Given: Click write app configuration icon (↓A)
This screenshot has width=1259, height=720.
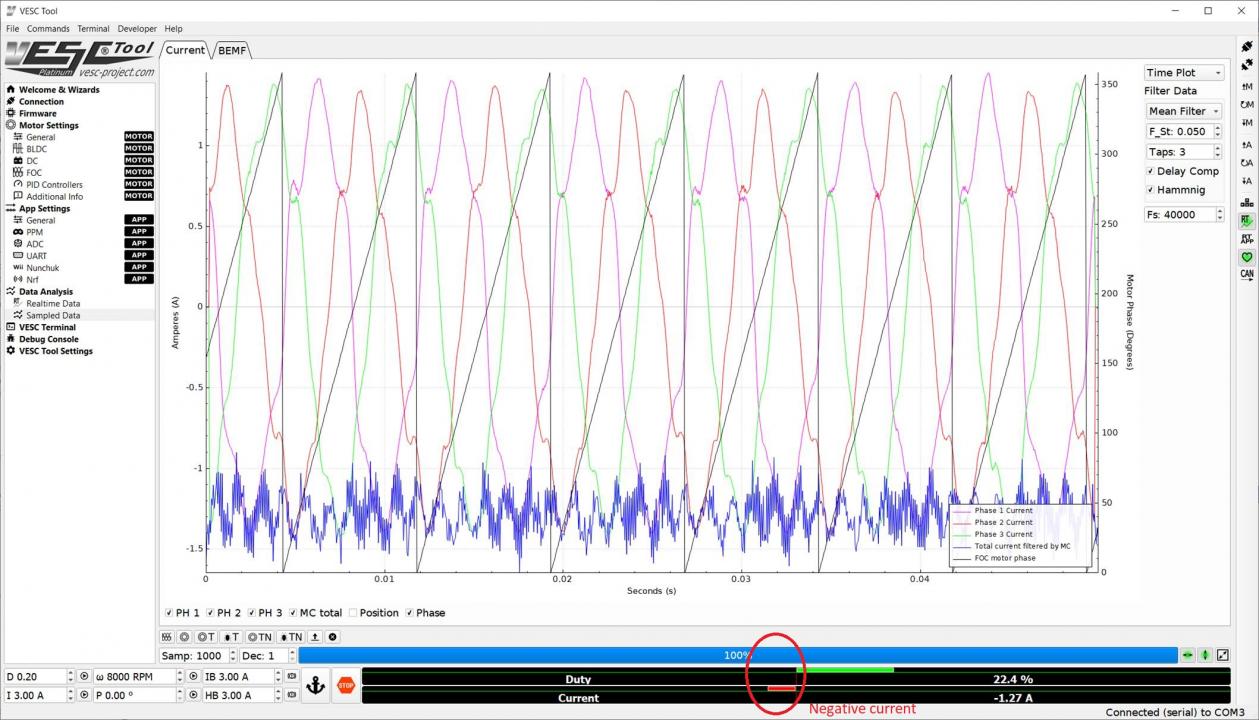Looking at the screenshot, I should pyautogui.click(x=1246, y=181).
